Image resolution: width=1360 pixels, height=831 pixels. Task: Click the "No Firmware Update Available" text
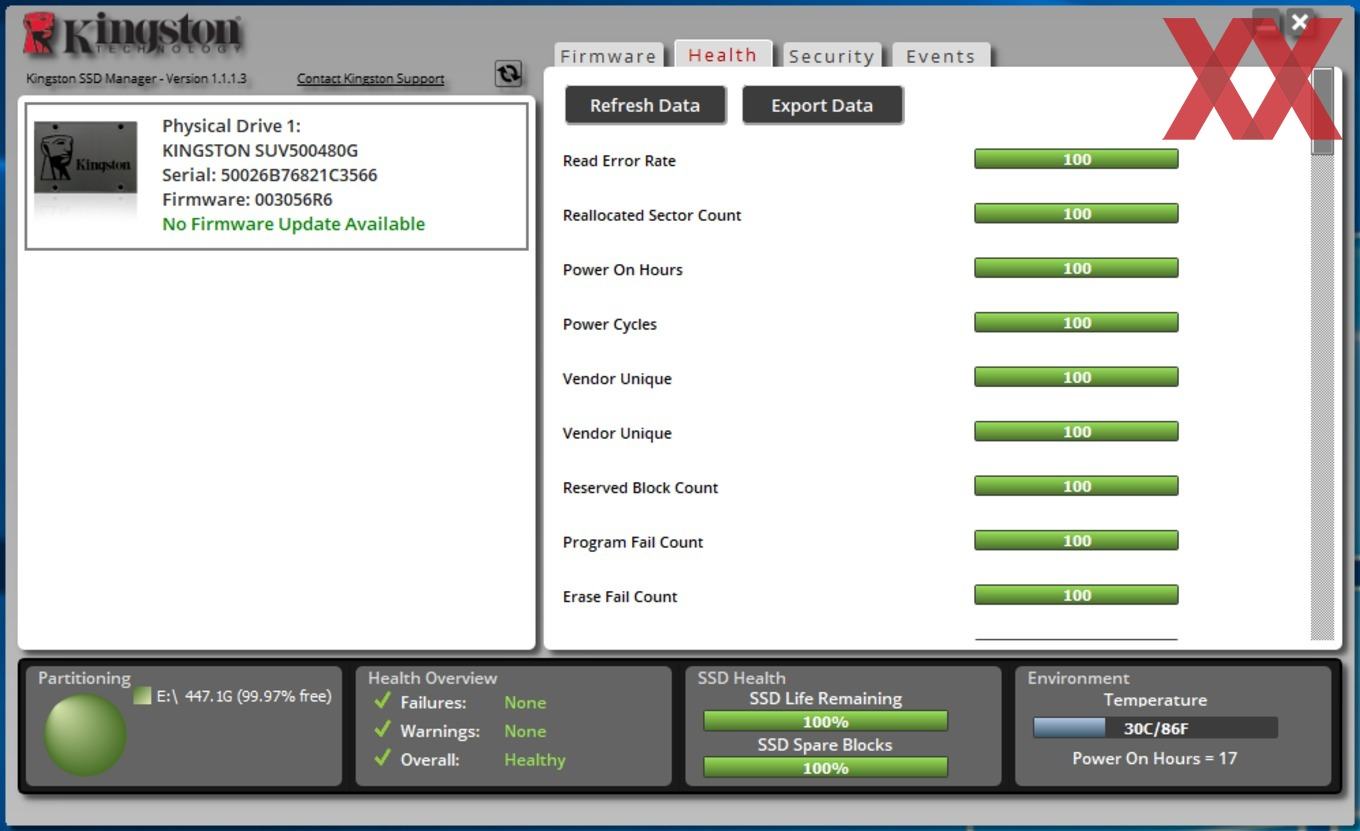click(x=293, y=224)
